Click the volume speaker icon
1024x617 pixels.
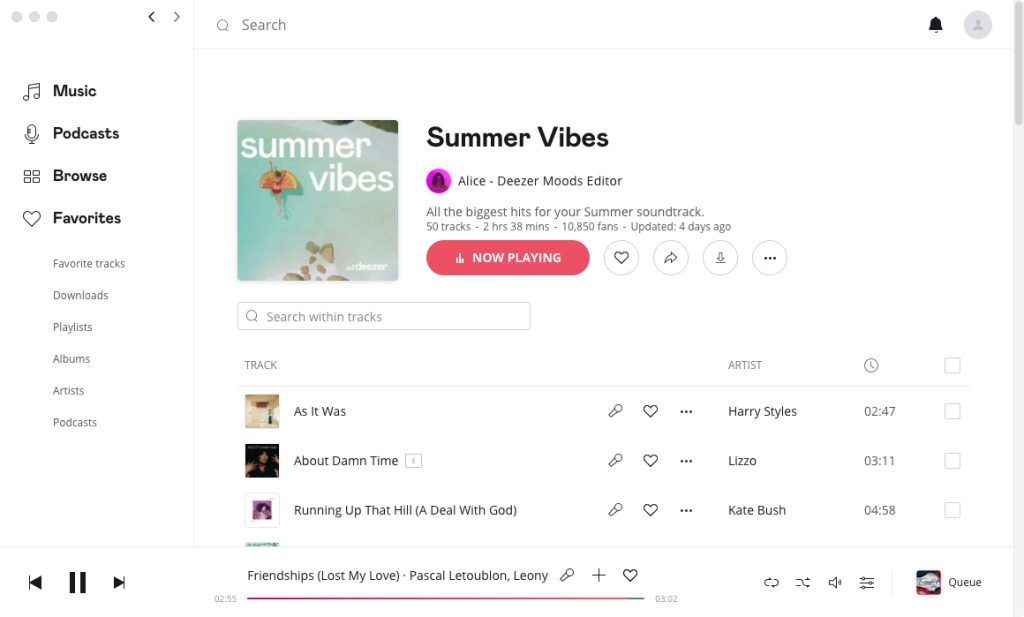point(835,582)
